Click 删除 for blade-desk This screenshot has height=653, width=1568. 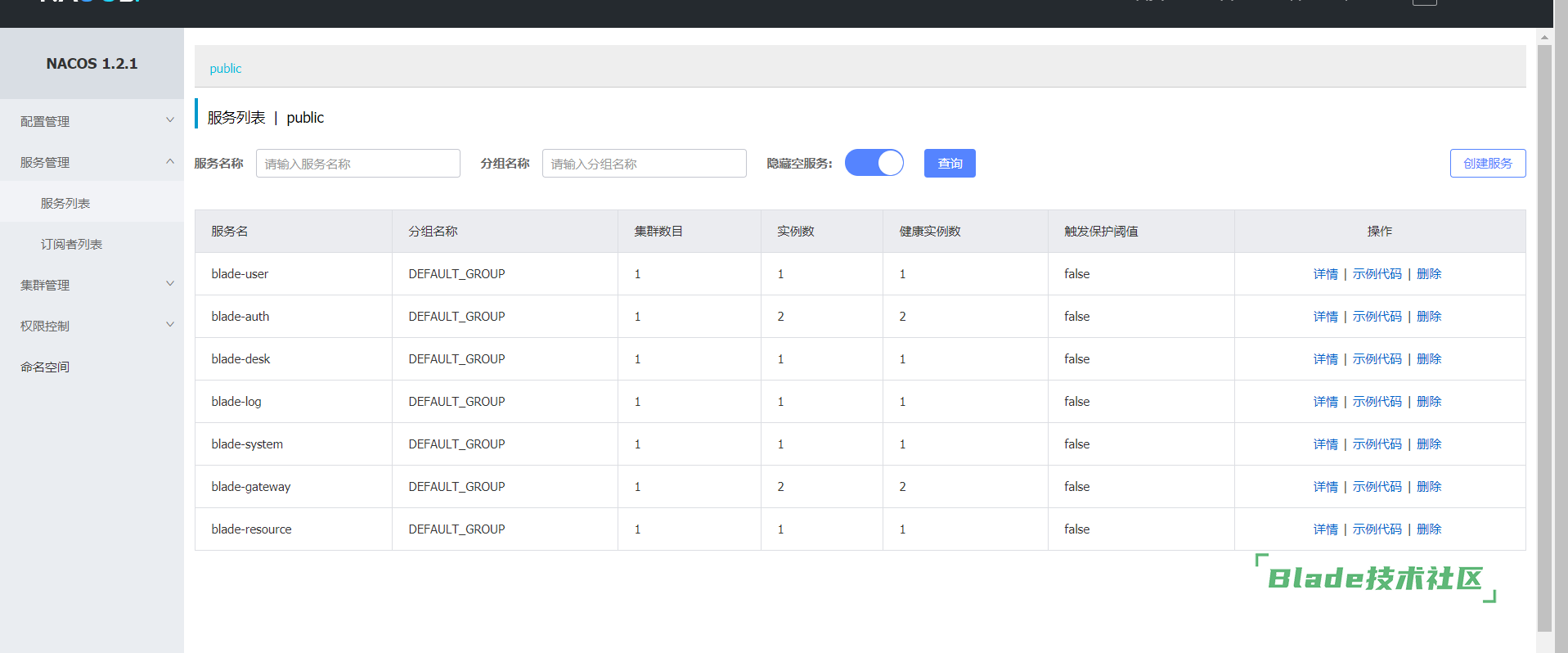point(1429,359)
